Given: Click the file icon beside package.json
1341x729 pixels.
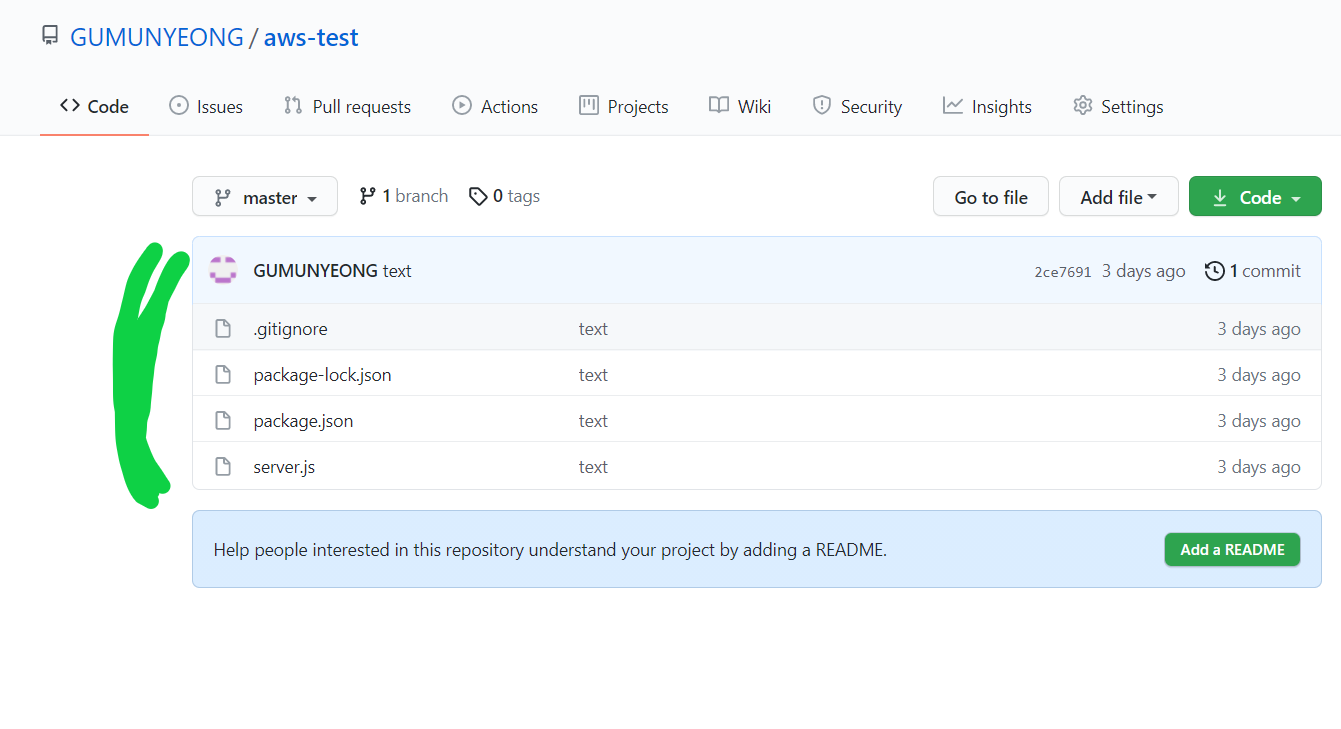Looking at the screenshot, I should pyautogui.click(x=224, y=420).
